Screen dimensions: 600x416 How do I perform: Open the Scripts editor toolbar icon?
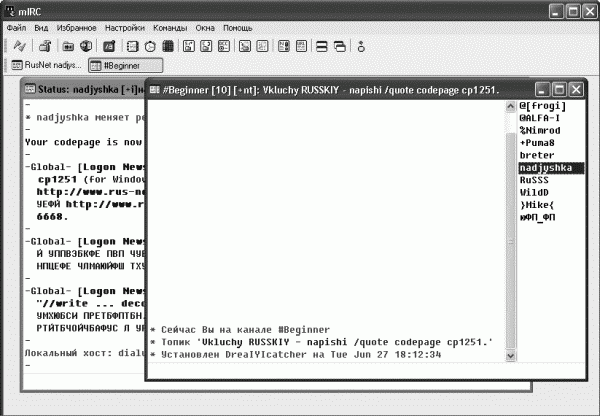coord(109,46)
